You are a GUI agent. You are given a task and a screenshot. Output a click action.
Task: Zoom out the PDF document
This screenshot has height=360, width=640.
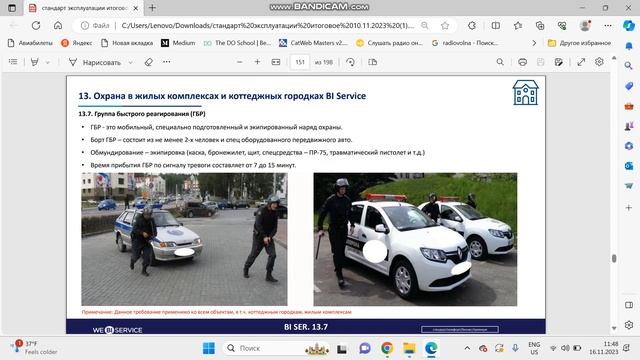tap(240, 62)
